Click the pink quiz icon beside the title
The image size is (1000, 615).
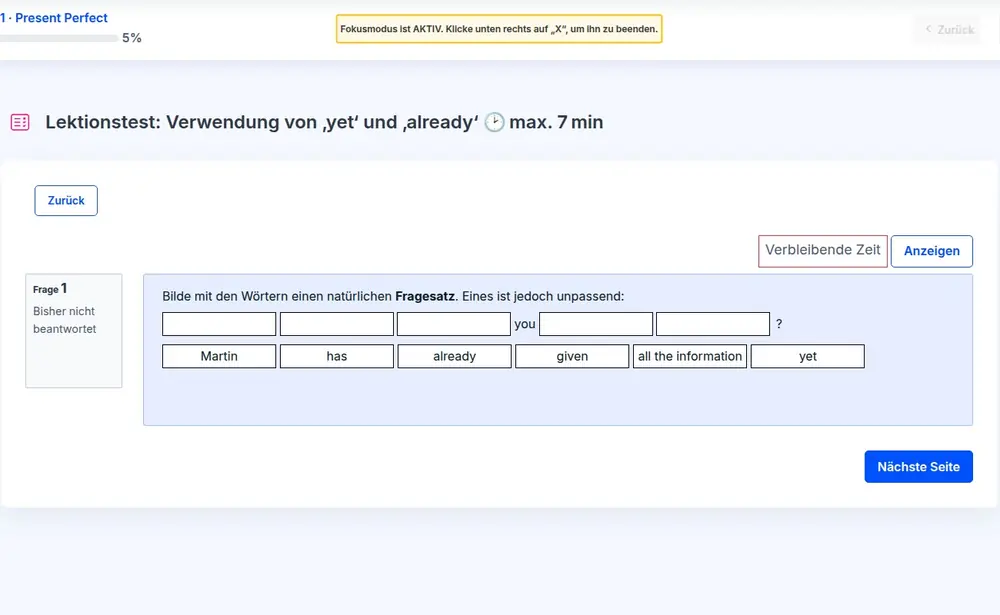tap(20, 122)
